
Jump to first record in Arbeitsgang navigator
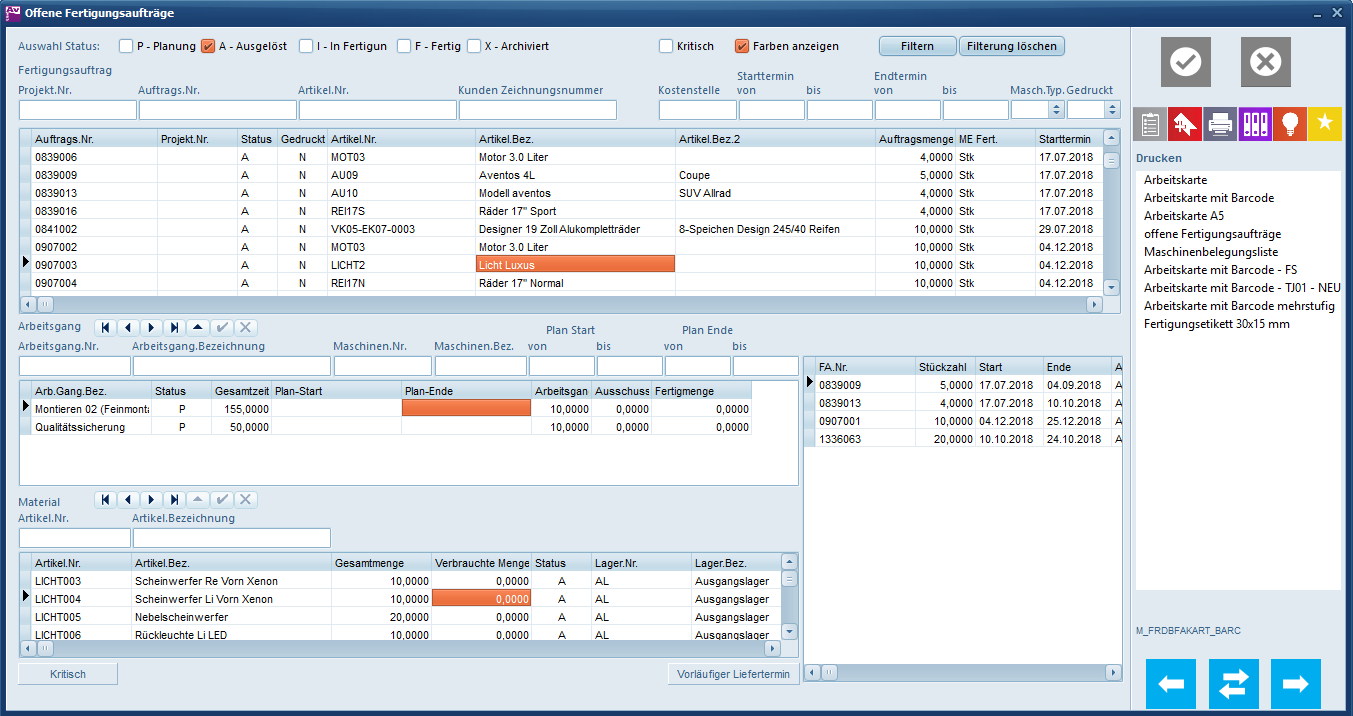point(105,328)
